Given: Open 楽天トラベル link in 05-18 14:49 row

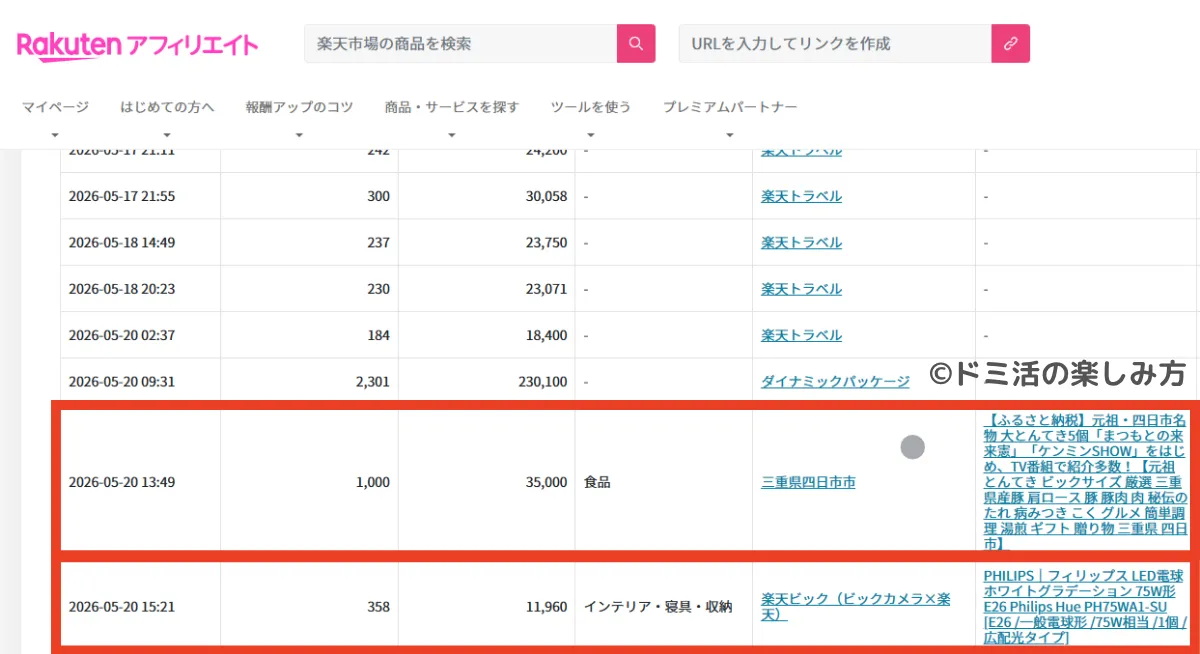Looking at the screenshot, I should 801,242.
